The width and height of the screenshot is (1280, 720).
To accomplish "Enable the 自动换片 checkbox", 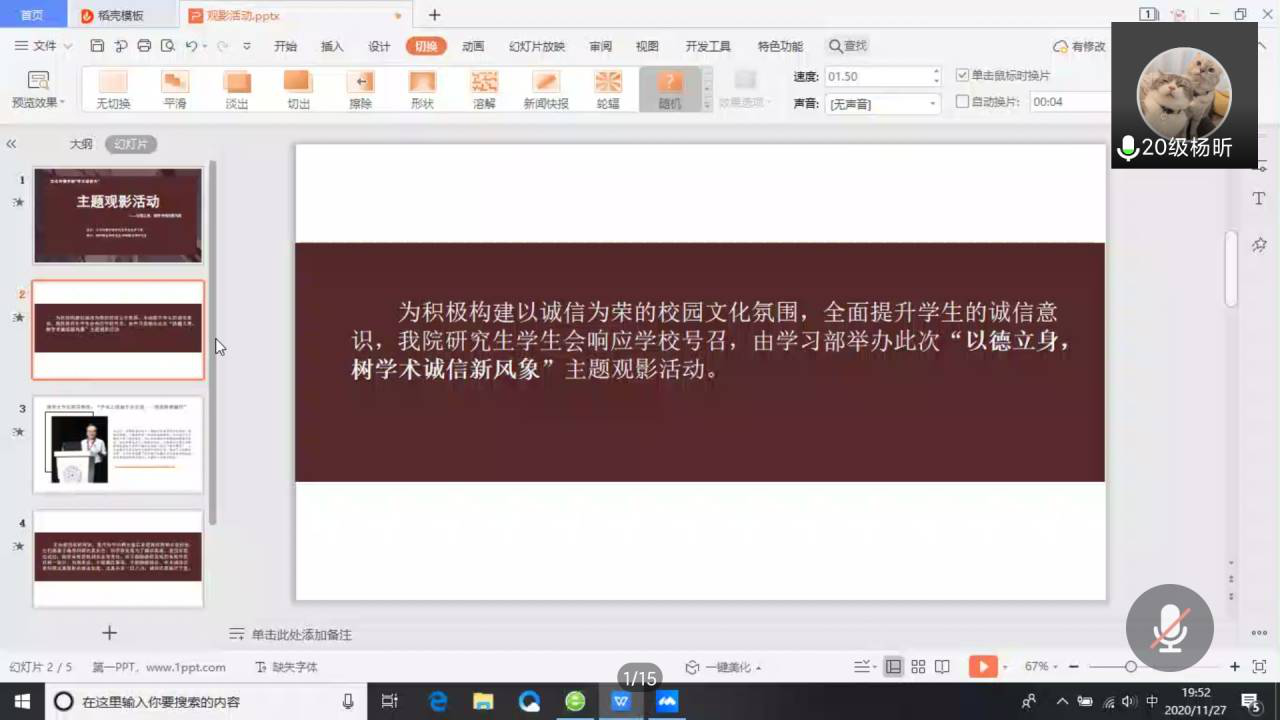I will click(x=962, y=102).
